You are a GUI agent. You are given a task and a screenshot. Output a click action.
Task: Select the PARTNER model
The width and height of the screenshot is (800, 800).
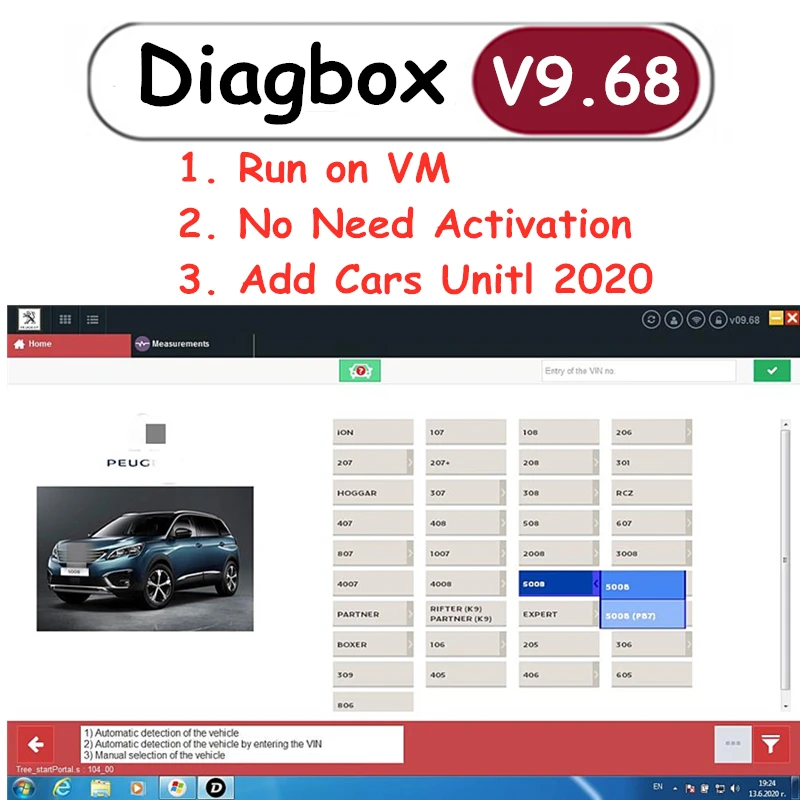373,614
